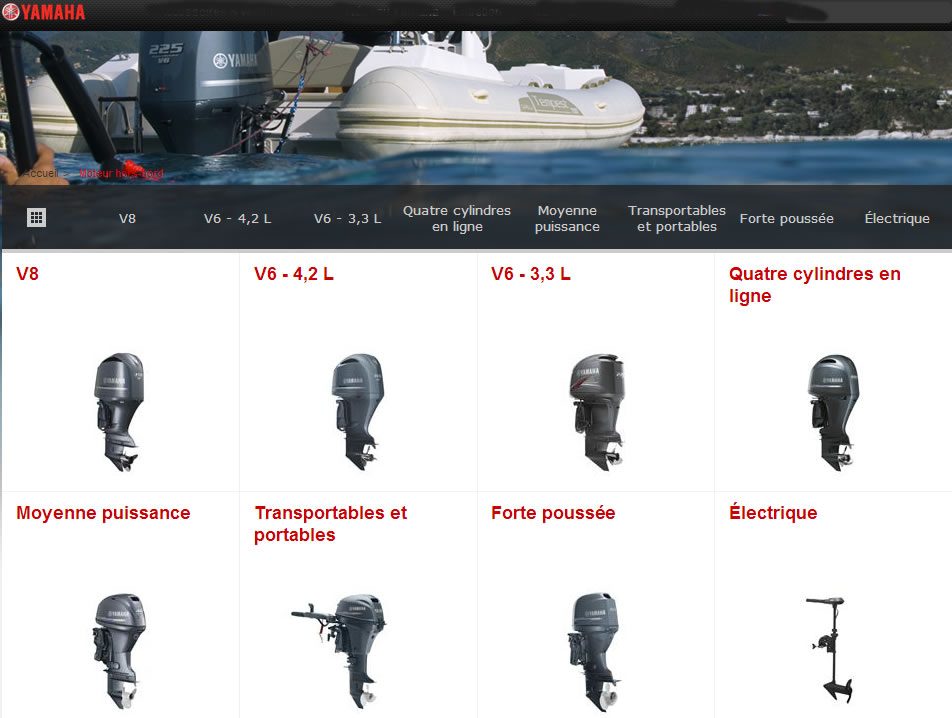Click the red V8 heading link
The width and height of the screenshot is (952, 718).
[x=28, y=274]
